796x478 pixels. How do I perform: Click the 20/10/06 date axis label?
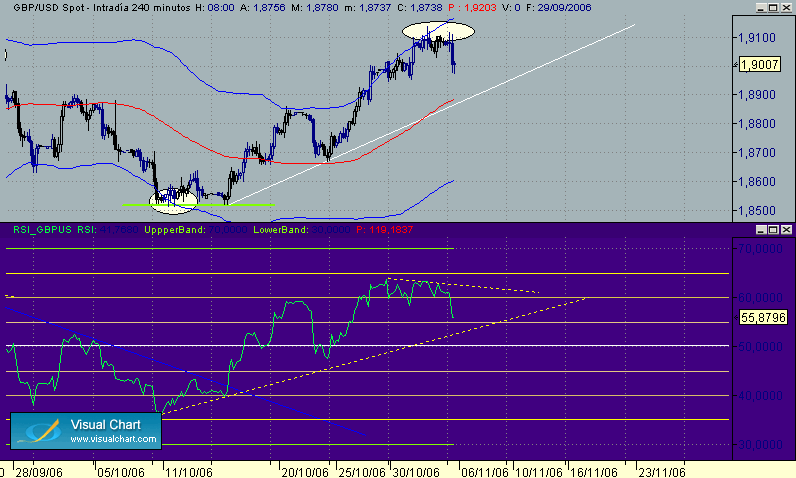305,472
